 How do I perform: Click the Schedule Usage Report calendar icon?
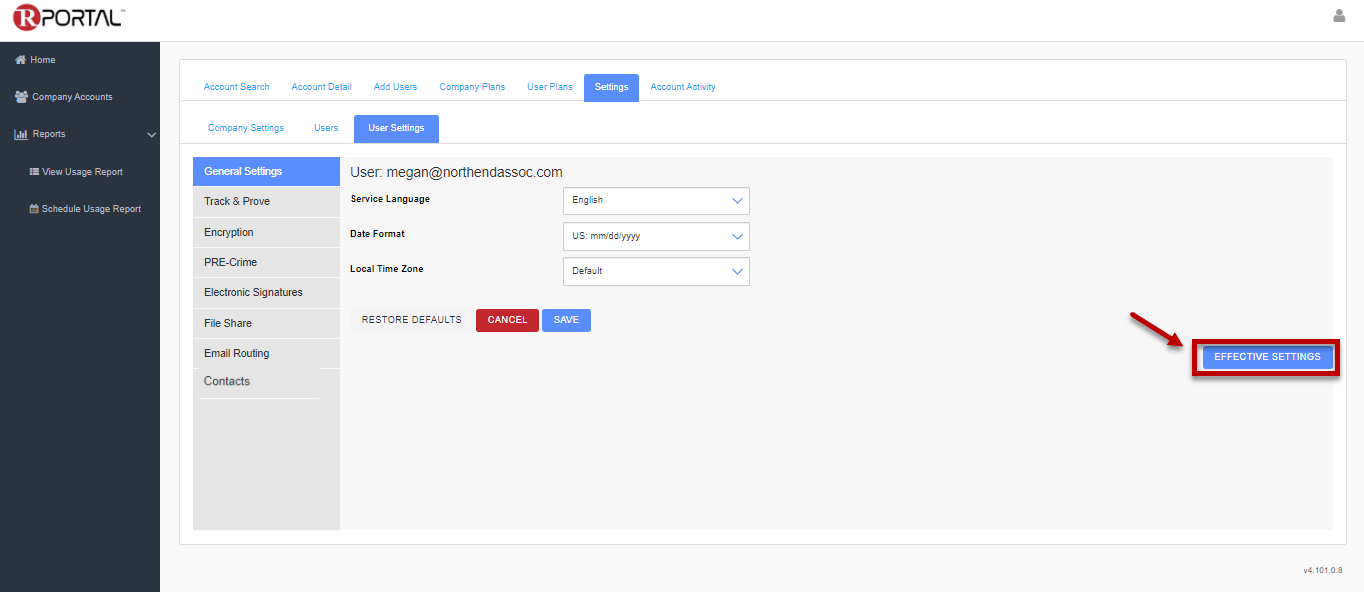point(34,209)
